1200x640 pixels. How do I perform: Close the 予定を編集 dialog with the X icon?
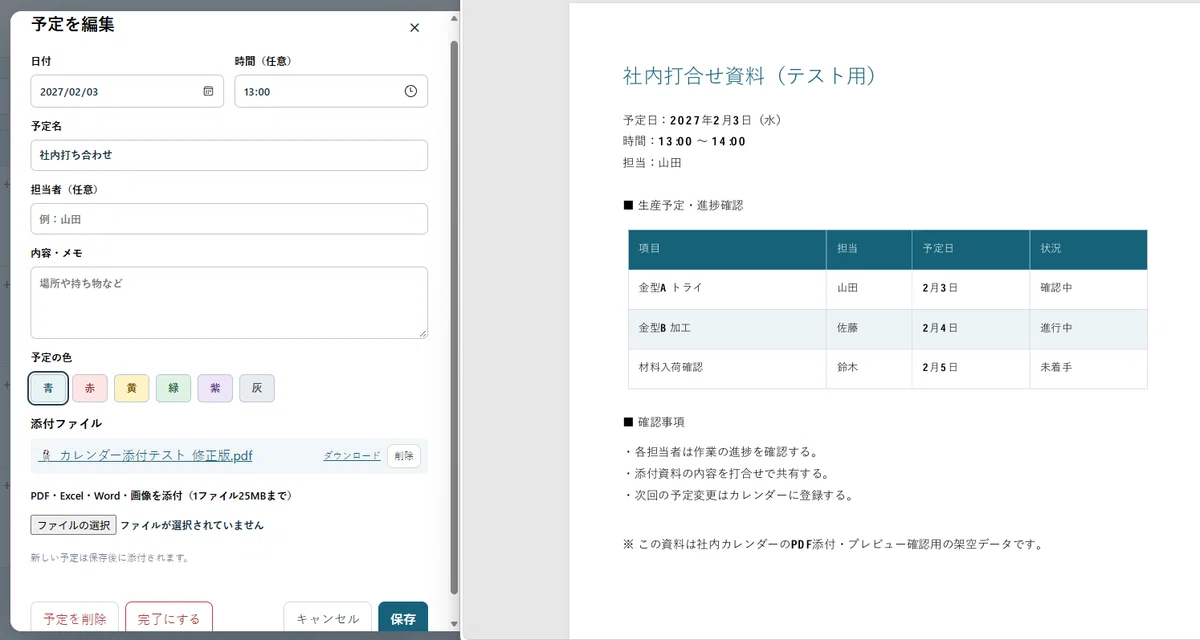(414, 28)
